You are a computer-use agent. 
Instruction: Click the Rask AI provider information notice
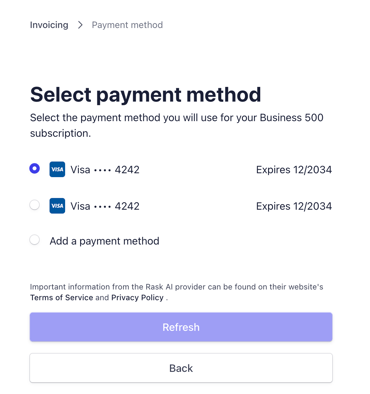(176, 292)
